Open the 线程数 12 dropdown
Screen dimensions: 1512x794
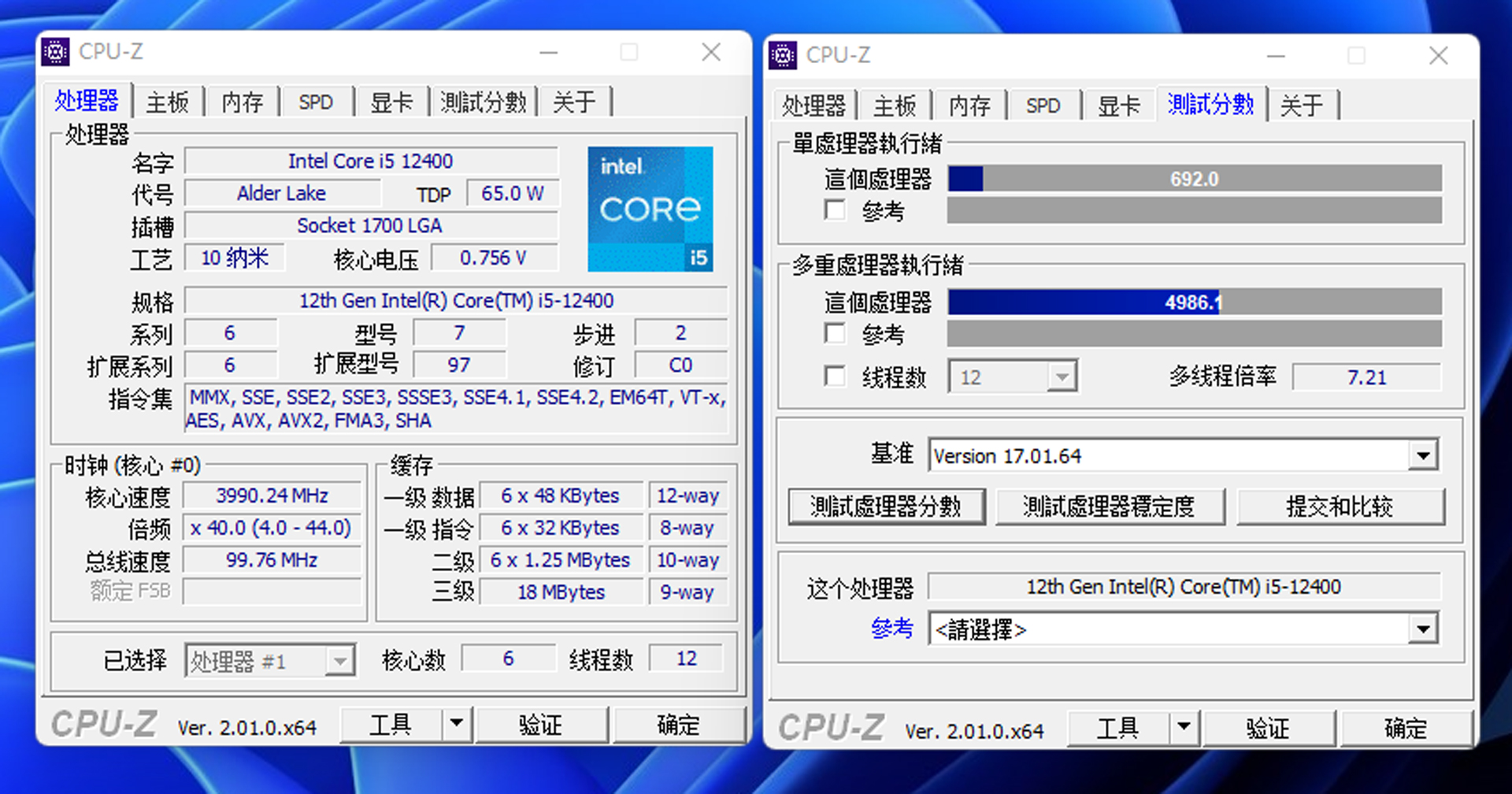click(1062, 377)
